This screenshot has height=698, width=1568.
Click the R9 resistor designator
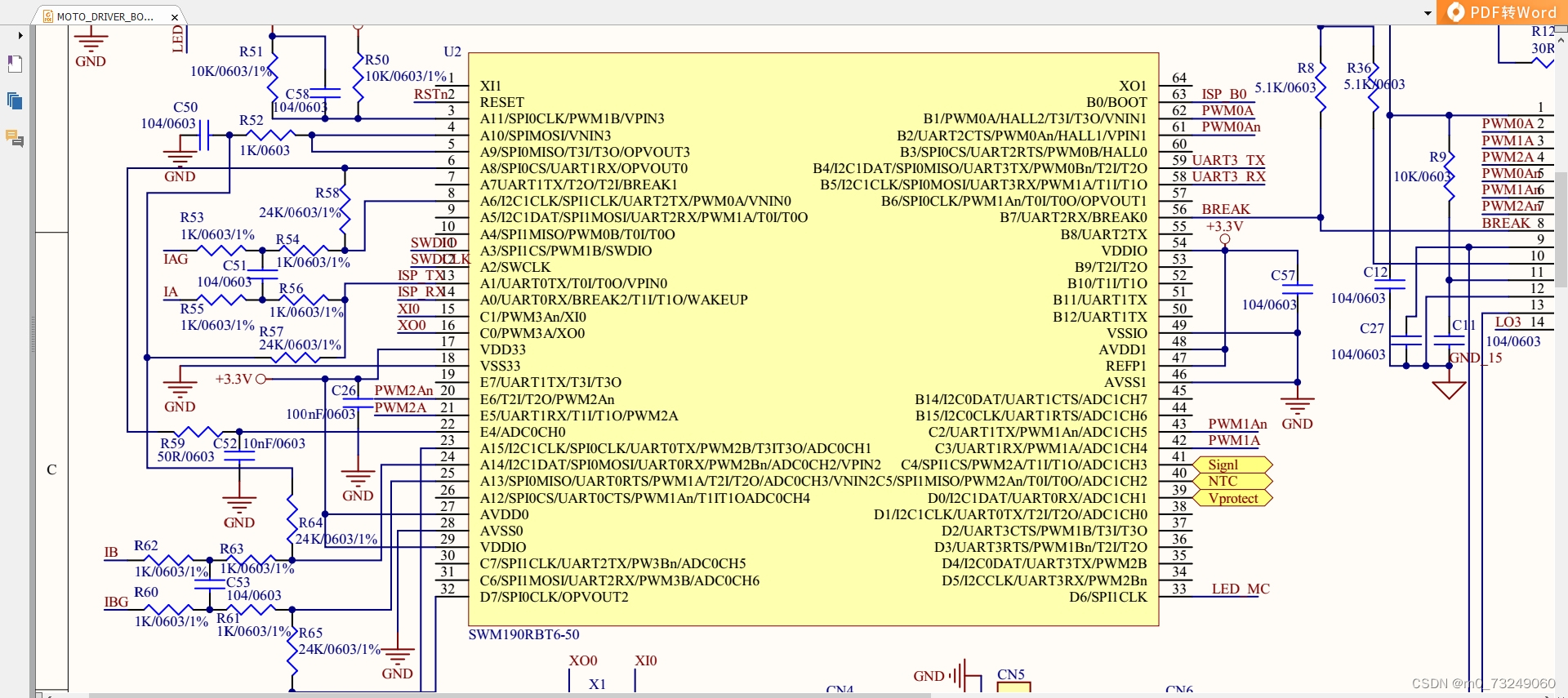pos(1437,157)
